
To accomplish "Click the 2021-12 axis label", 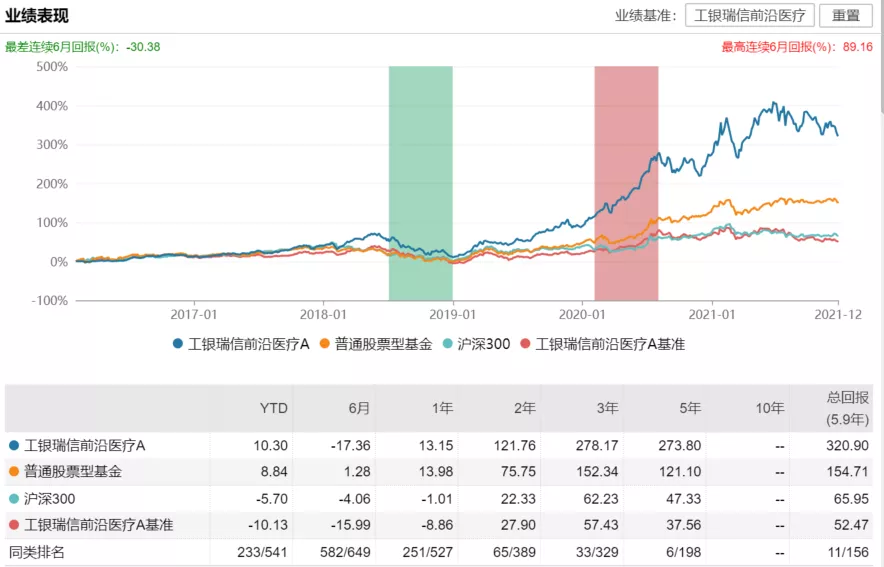I will pyautogui.click(x=838, y=314).
